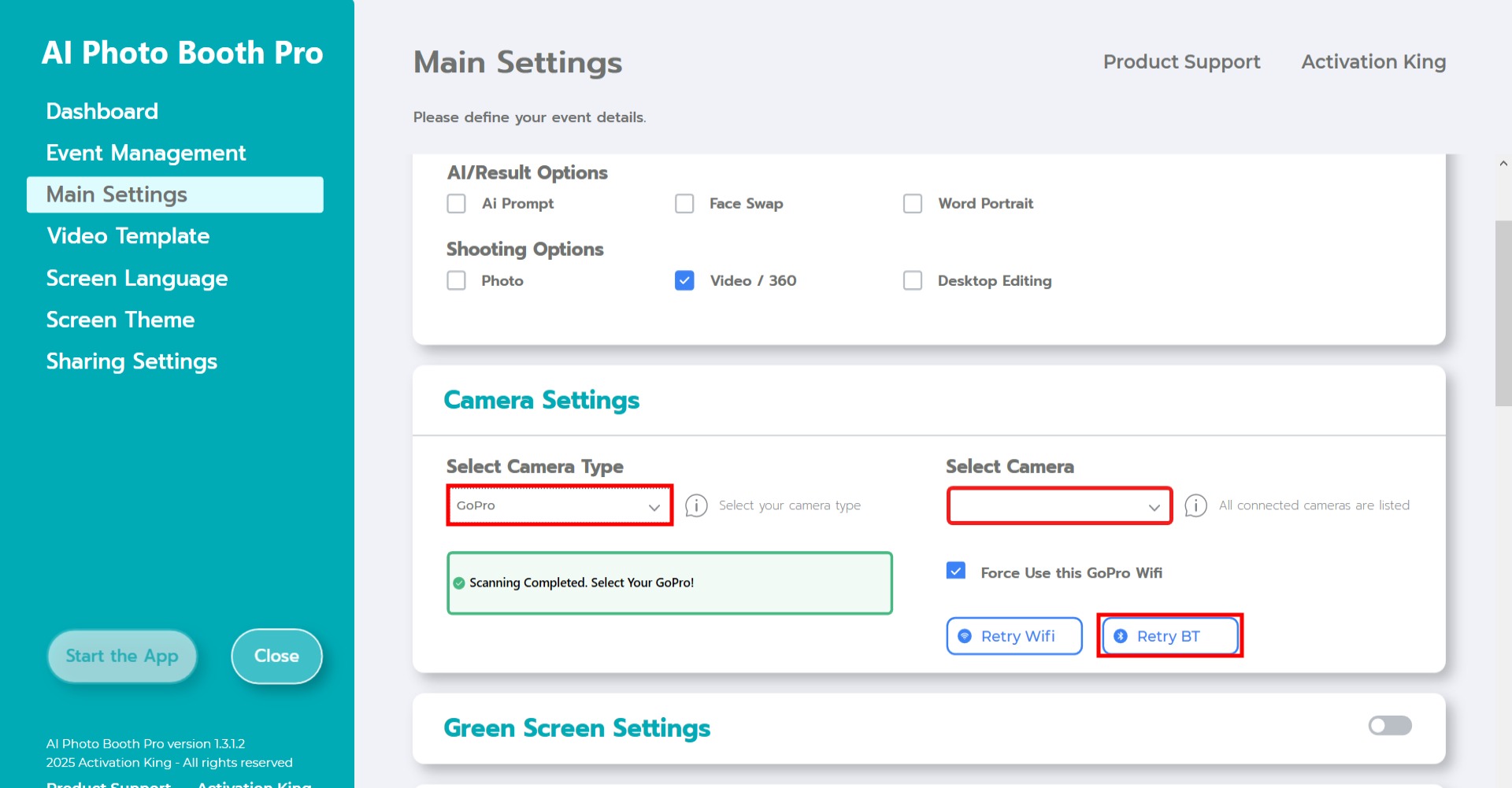This screenshot has width=1512, height=788.
Task: Click the scroll up arrow at top right
Action: click(1503, 164)
